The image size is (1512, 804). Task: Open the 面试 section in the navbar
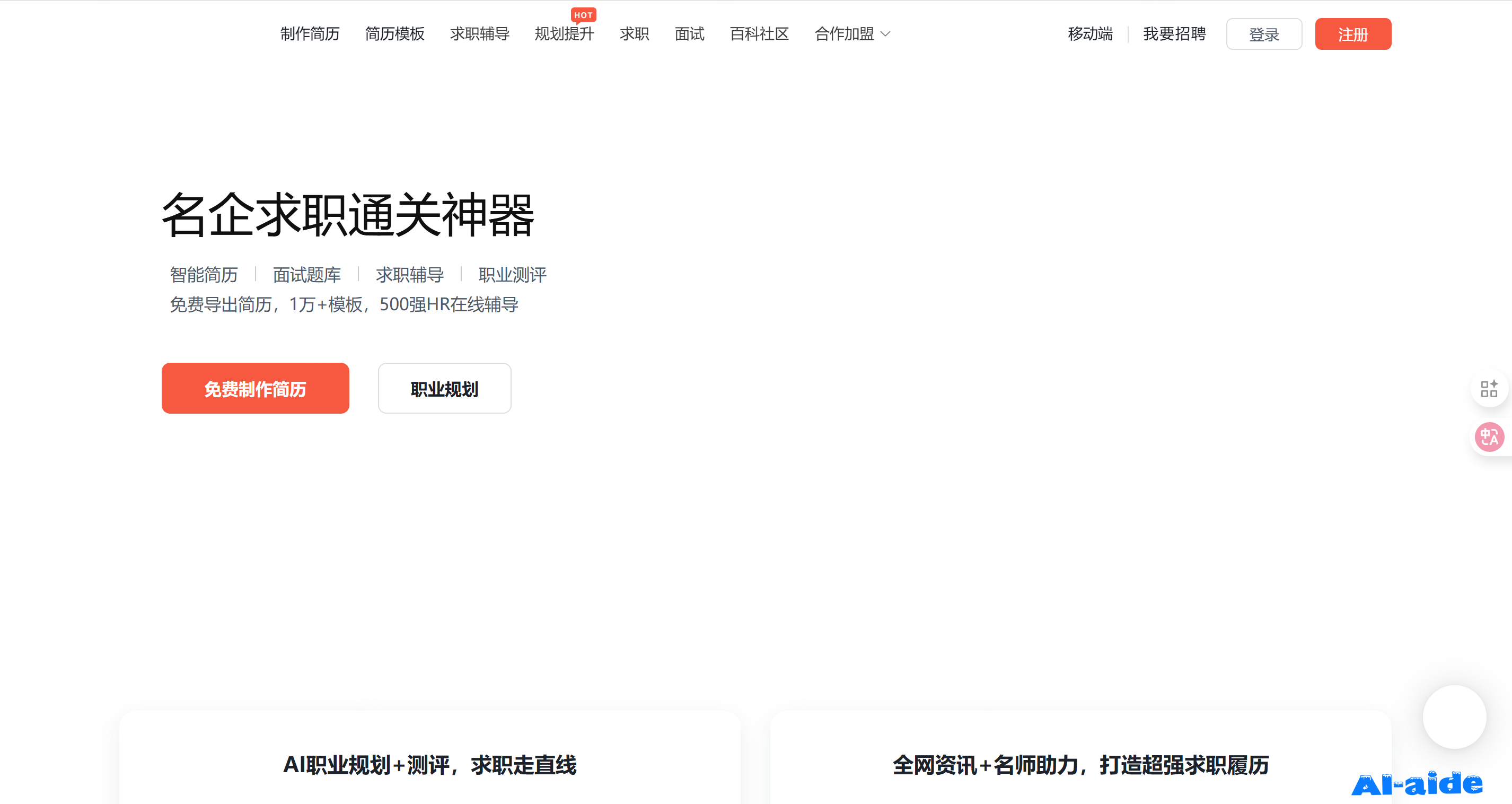pos(689,34)
